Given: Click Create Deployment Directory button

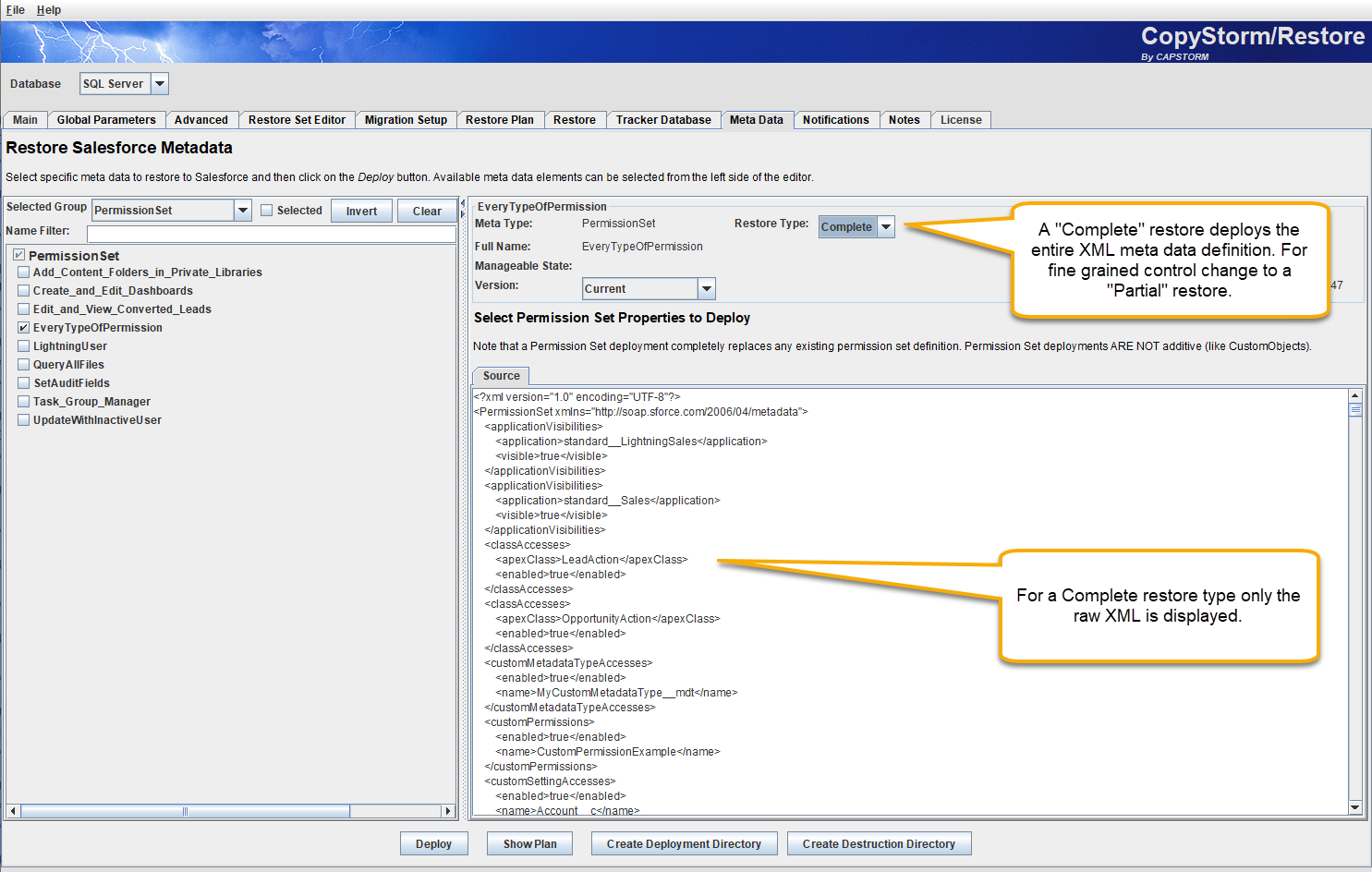Looking at the screenshot, I should point(684,844).
